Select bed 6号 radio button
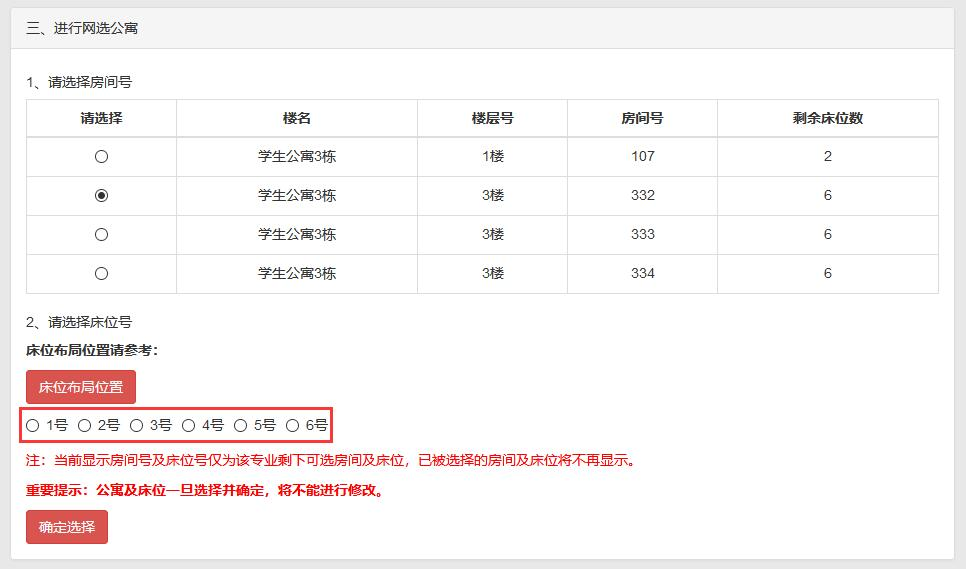Viewport: 966px width, 569px height. (x=293, y=426)
